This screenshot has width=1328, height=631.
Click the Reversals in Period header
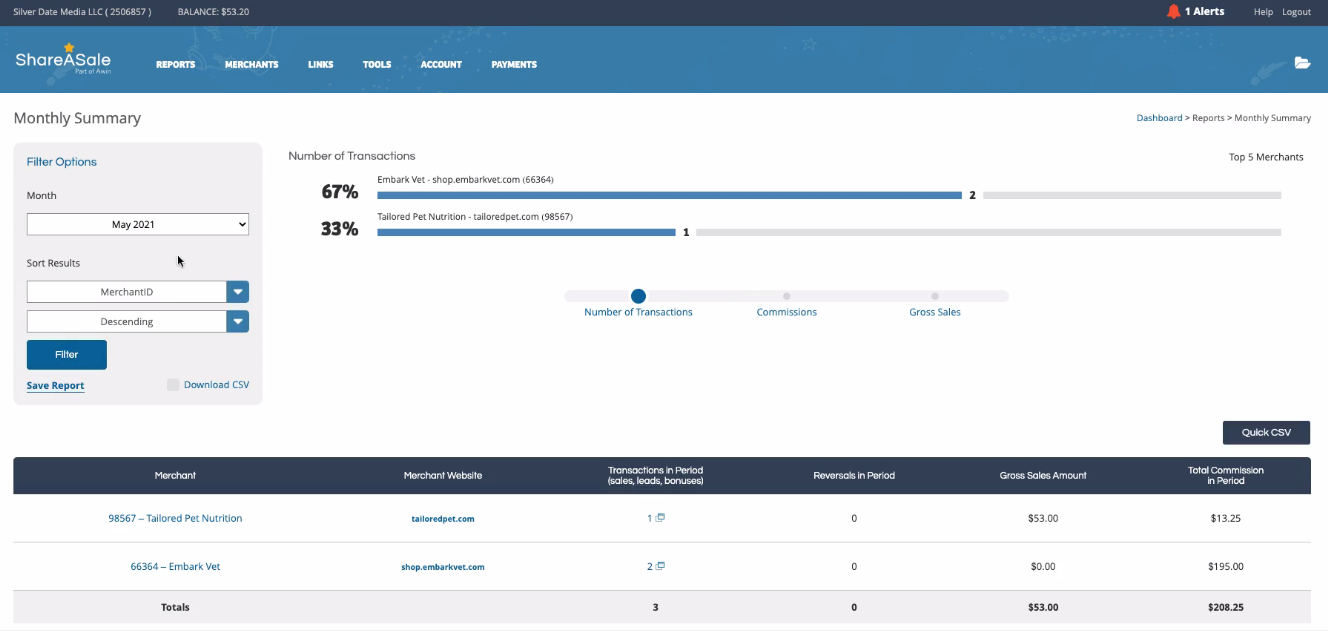(854, 475)
